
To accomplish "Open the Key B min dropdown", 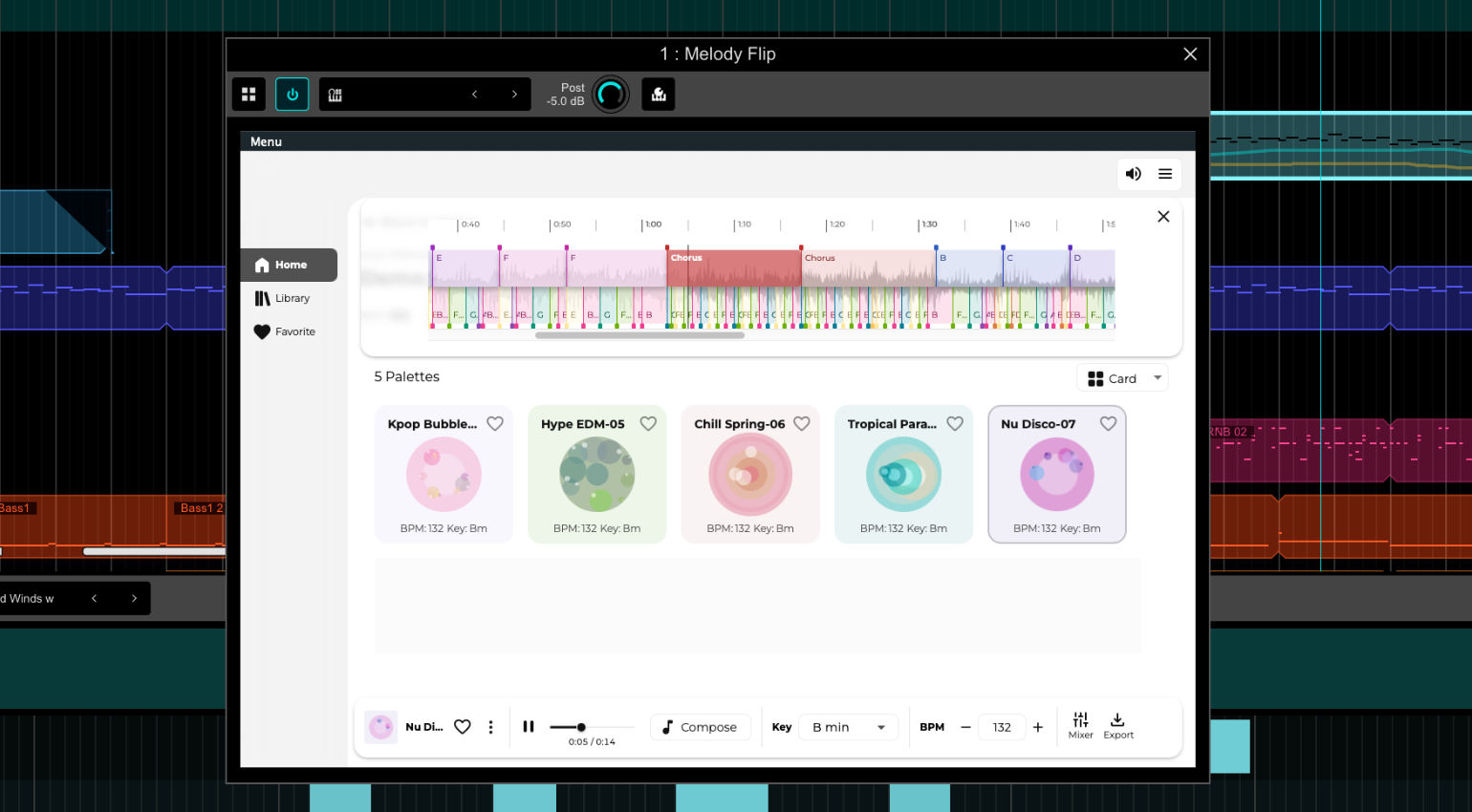I will (849, 727).
